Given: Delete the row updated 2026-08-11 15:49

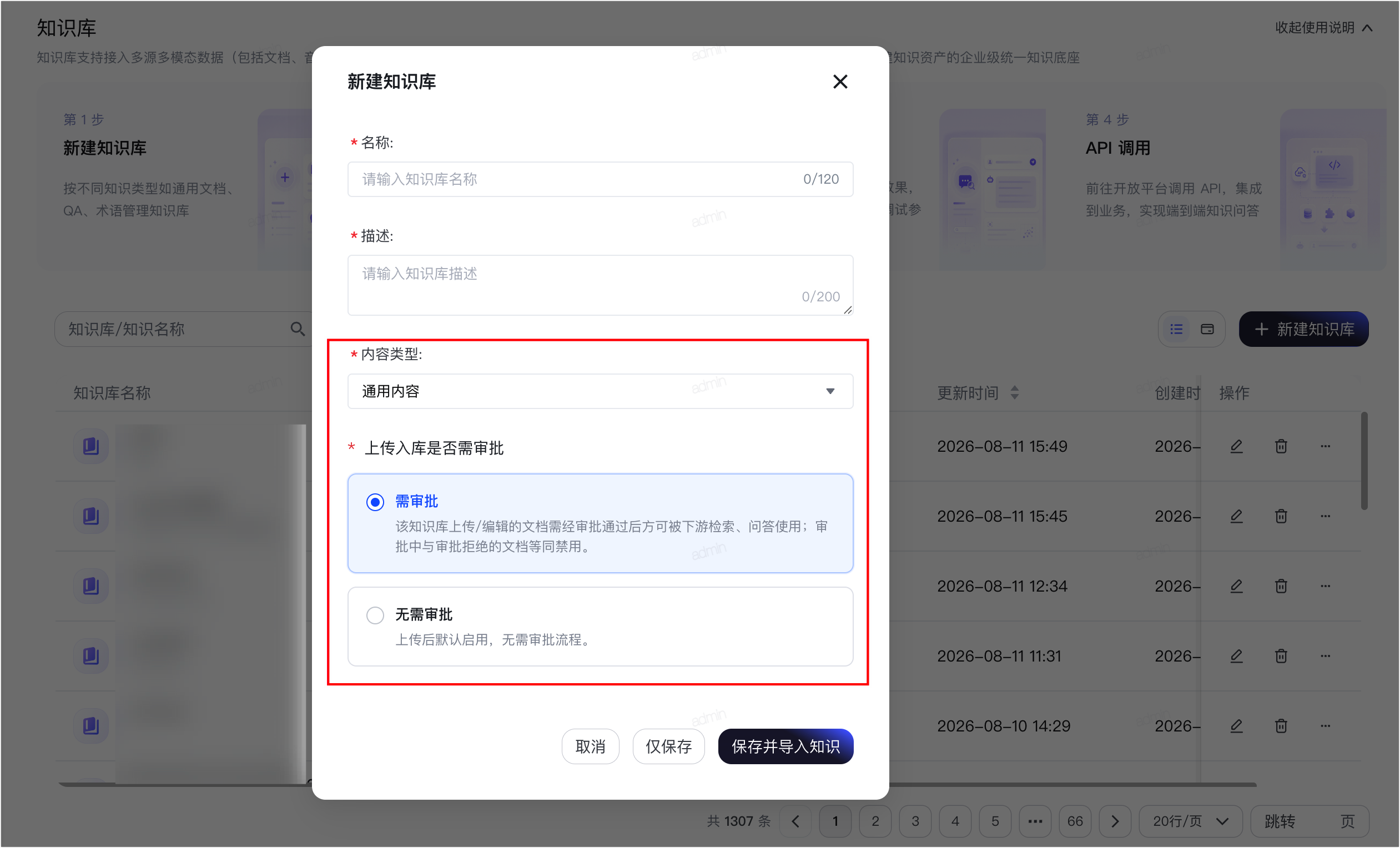Looking at the screenshot, I should tap(1281, 446).
